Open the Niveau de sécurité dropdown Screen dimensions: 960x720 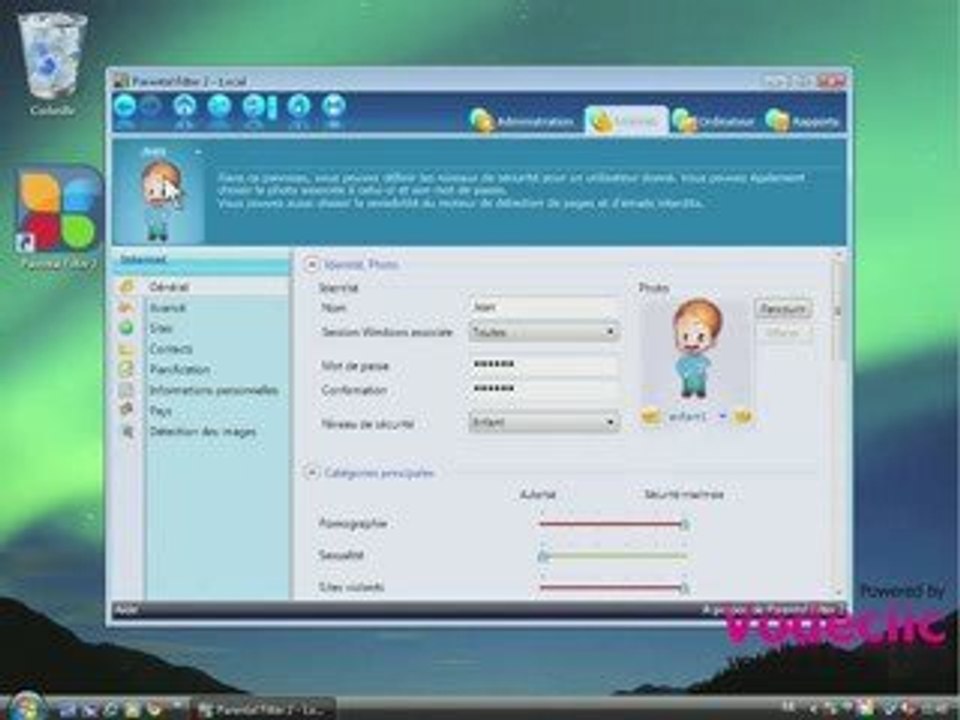coord(544,422)
